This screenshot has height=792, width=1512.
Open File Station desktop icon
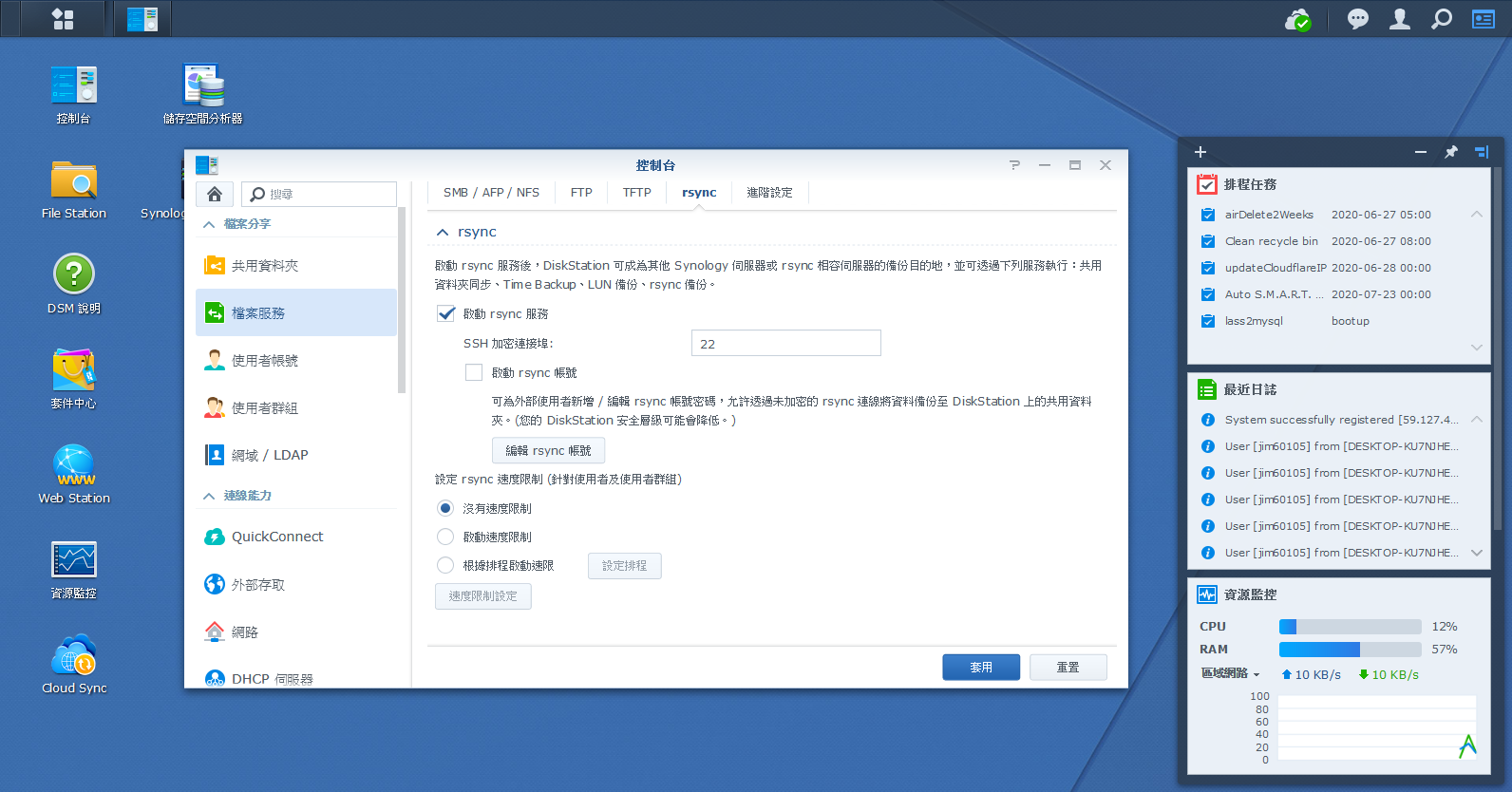[74, 180]
